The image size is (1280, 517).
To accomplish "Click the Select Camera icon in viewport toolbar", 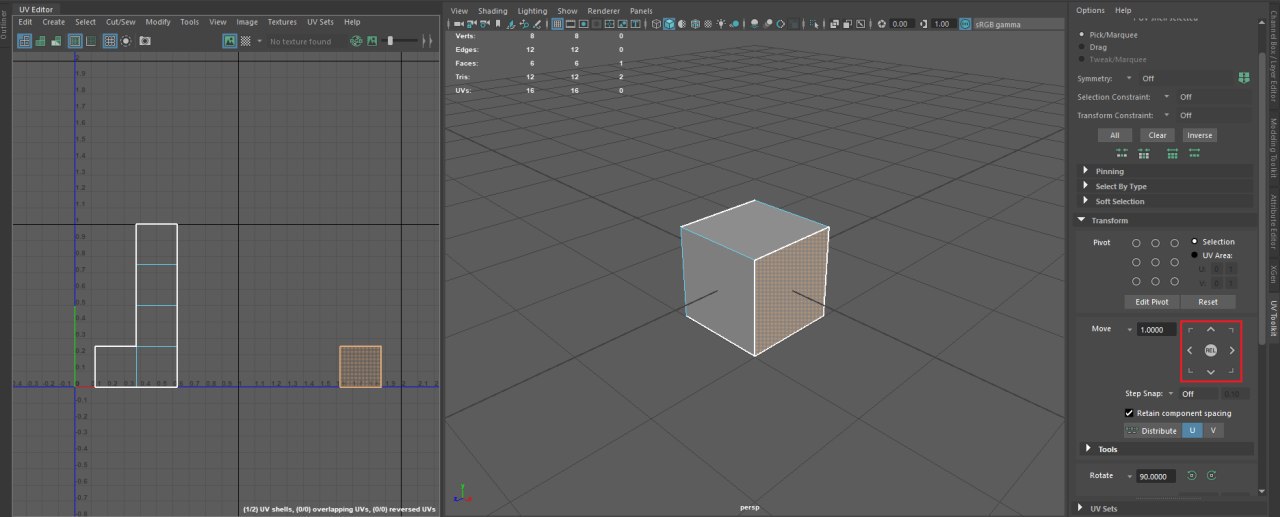I will [459, 23].
